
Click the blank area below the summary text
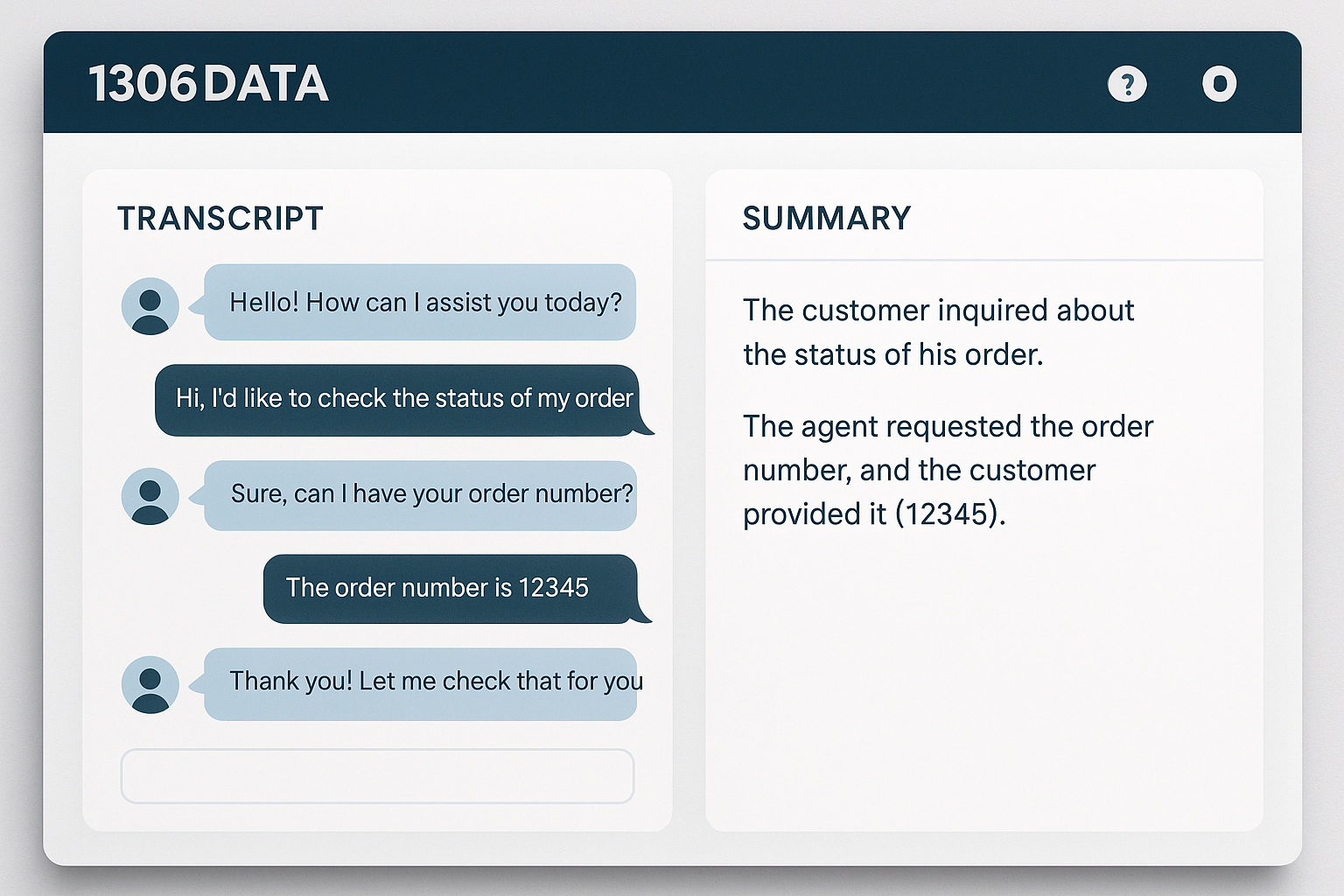coord(984,682)
